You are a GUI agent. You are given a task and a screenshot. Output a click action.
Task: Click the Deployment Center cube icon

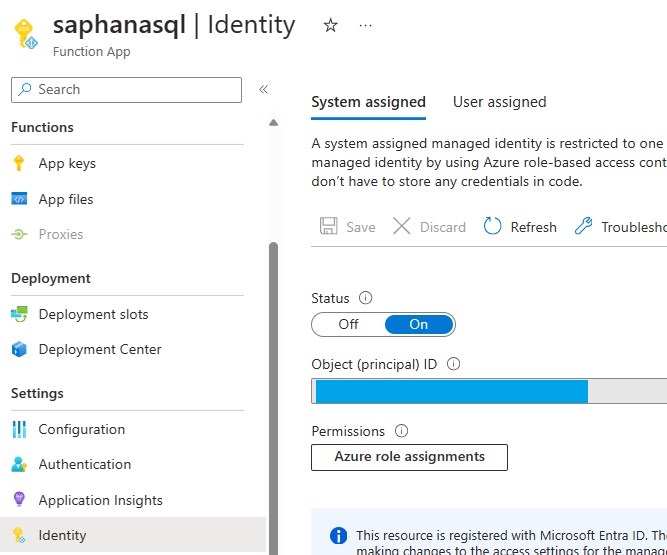(x=19, y=349)
